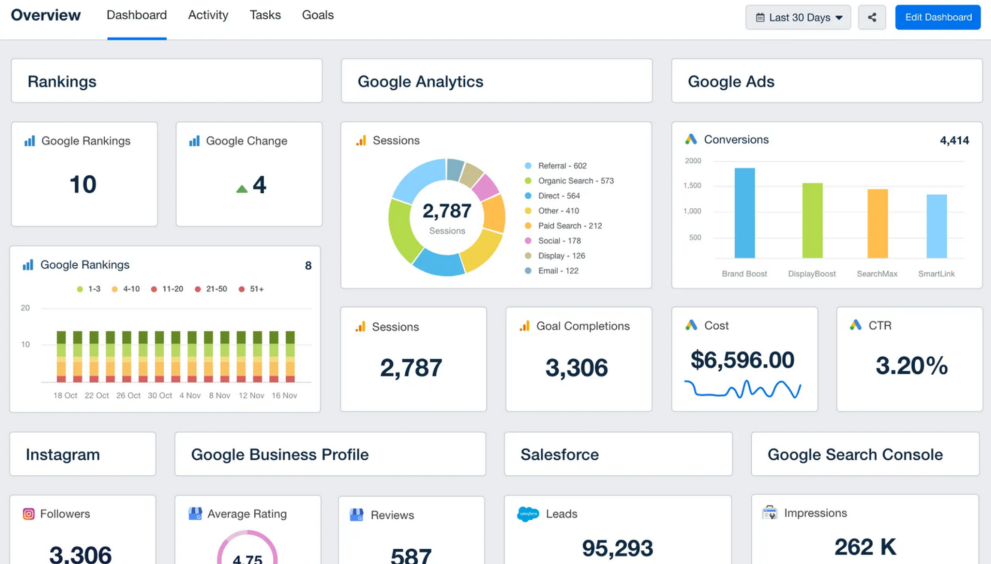Toggle the 51+ rankings legend series
Viewport: 991px width, 564px height.
click(x=249, y=289)
